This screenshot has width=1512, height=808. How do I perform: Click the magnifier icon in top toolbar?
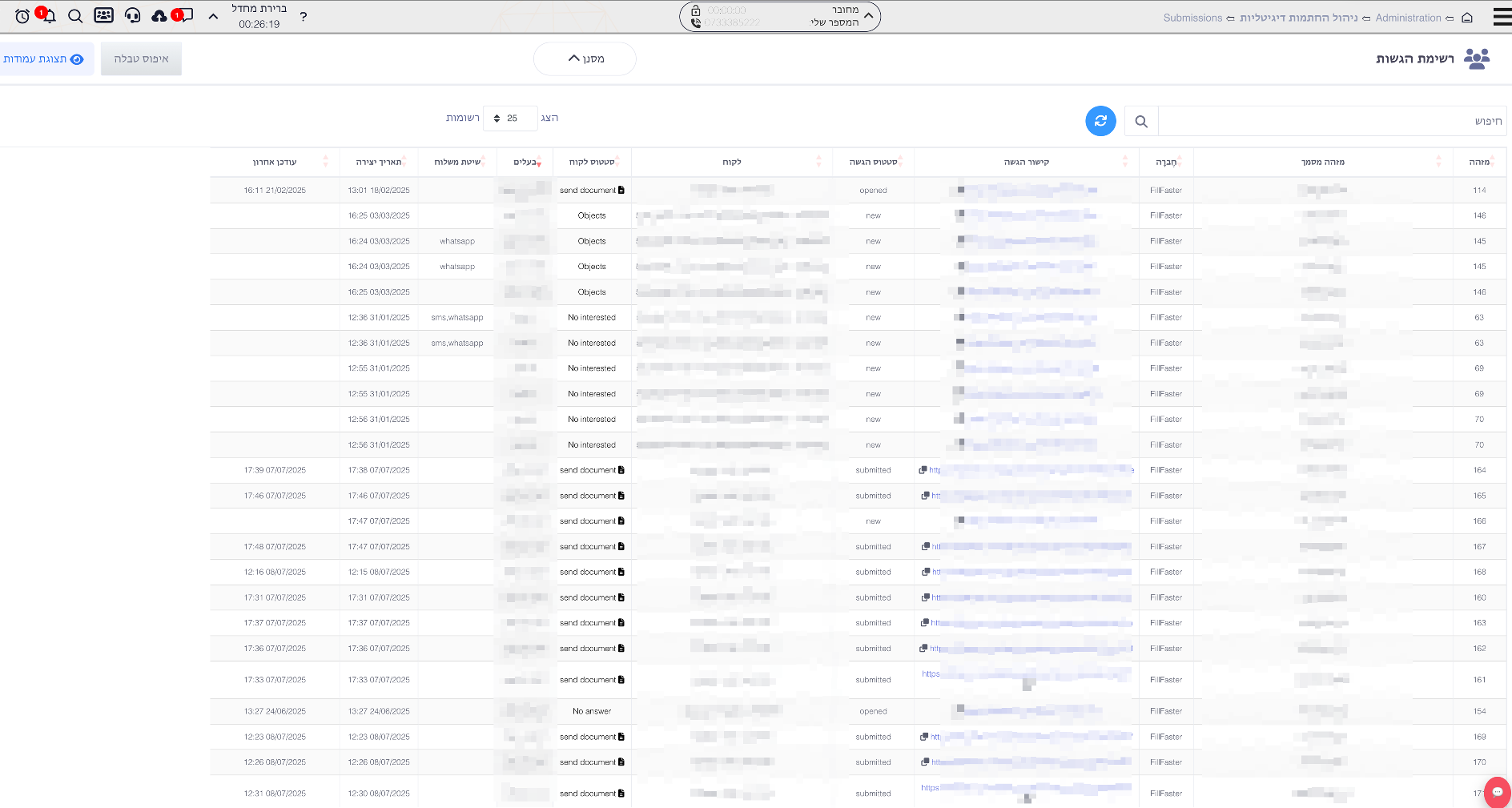[x=75, y=16]
